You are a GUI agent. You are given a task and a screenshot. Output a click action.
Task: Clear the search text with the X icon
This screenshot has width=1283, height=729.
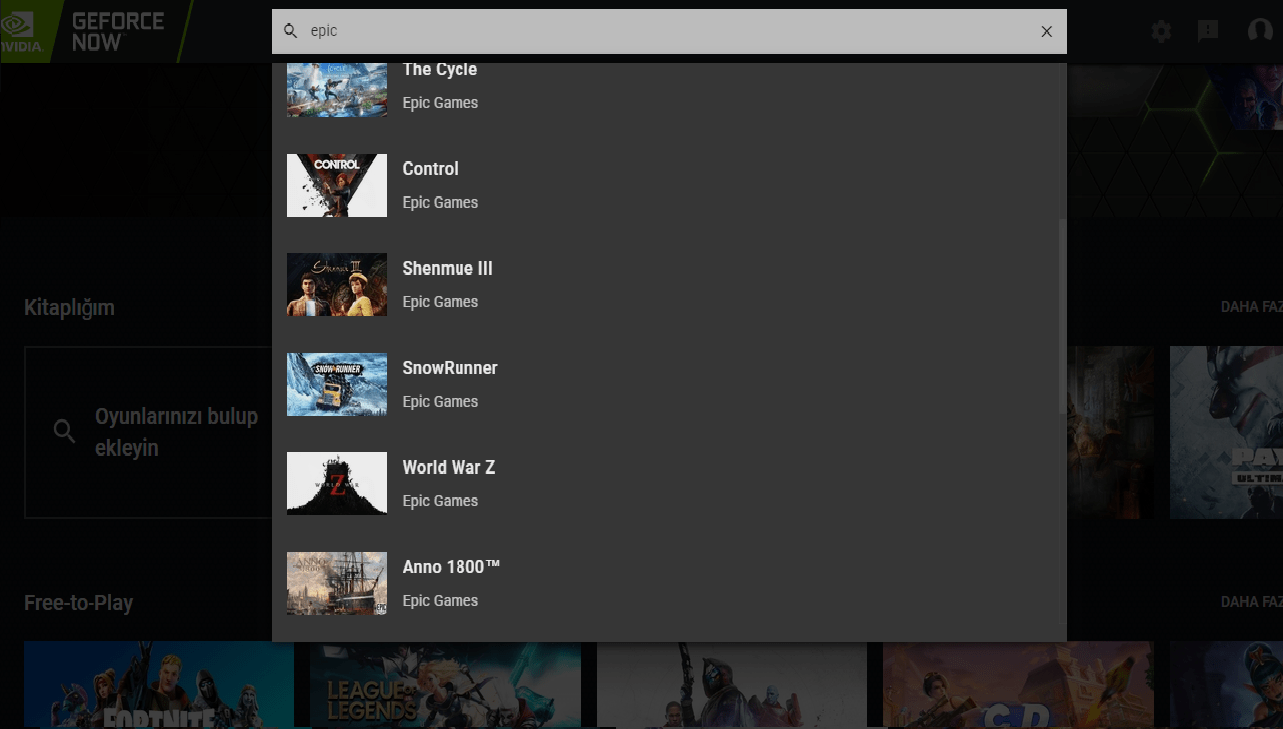pyautogui.click(x=1047, y=31)
